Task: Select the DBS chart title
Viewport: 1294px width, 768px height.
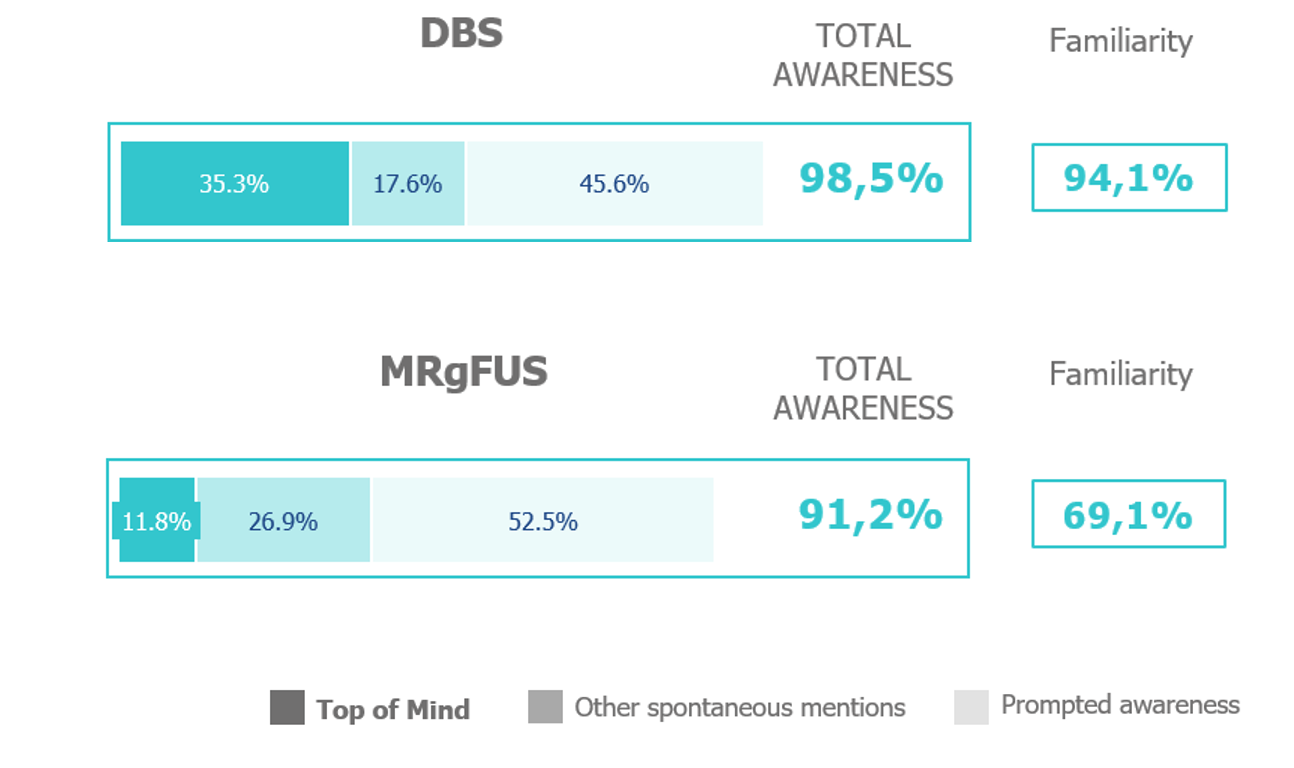Action: pos(461,34)
